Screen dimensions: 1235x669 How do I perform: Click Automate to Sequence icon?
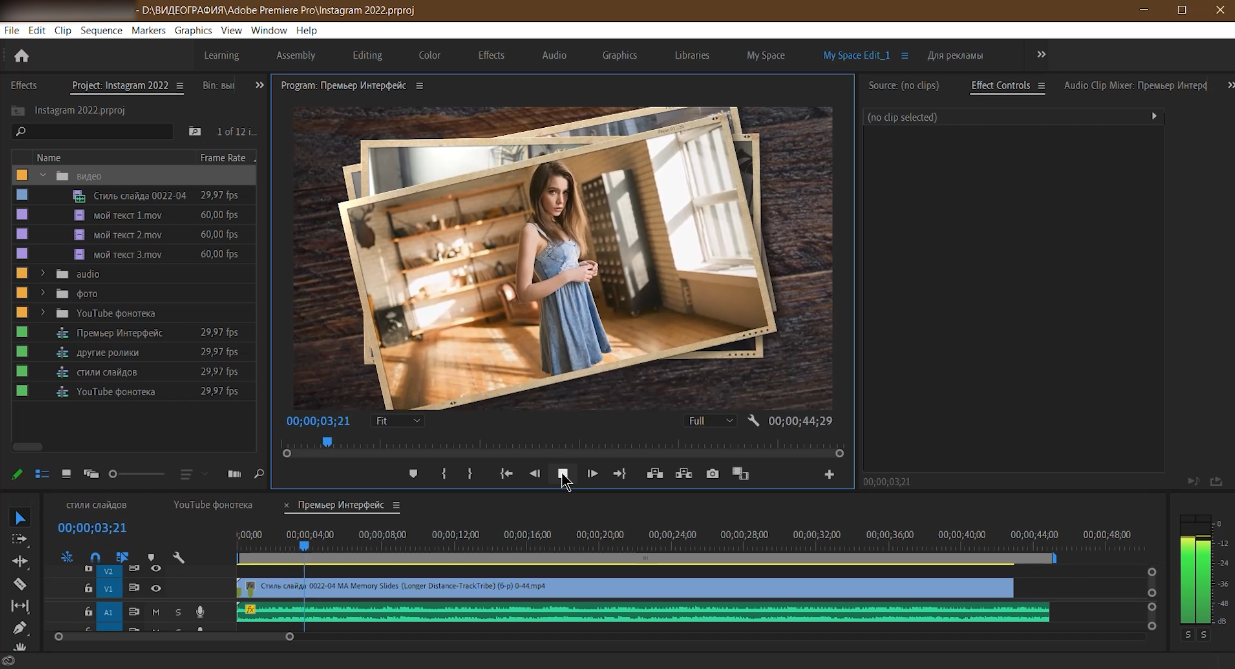[x=234, y=474]
